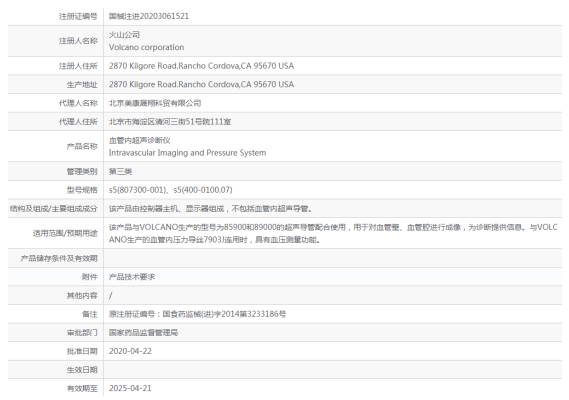
Task: Click the management category 第三类
Action: pyautogui.click(x=120, y=171)
